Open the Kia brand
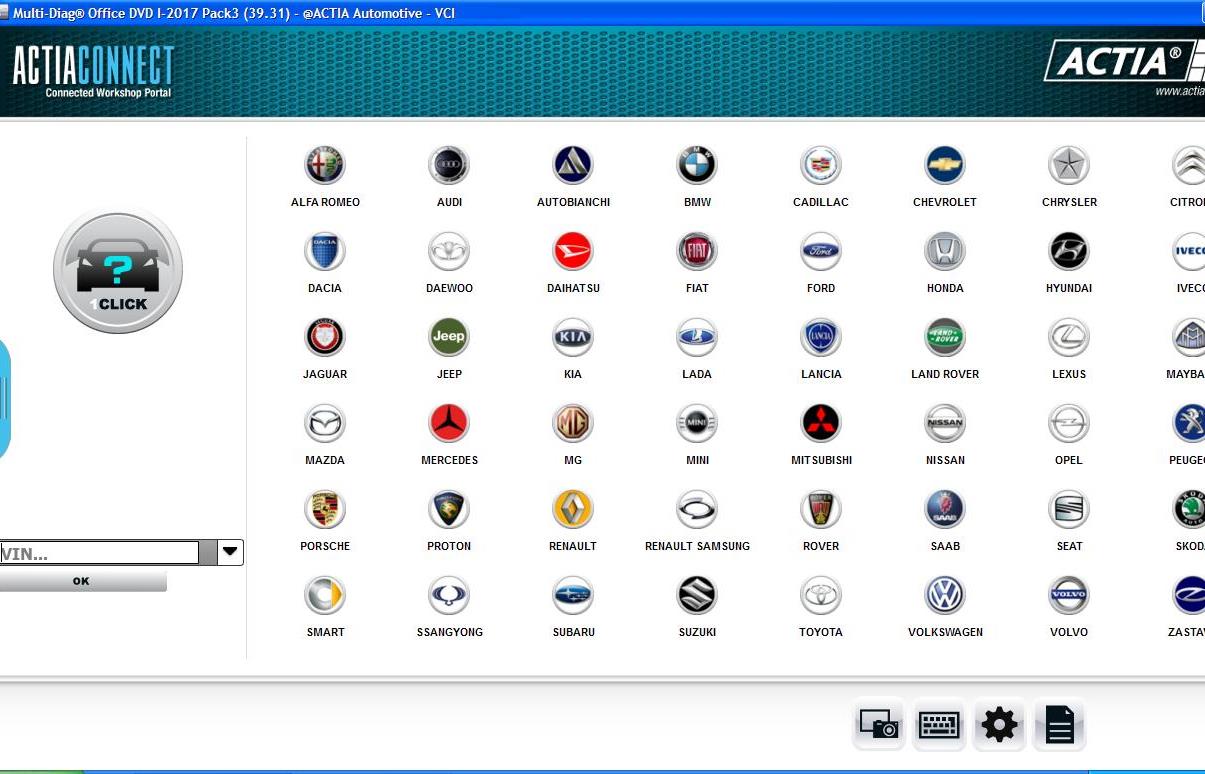This screenshot has width=1205, height=774. coord(573,337)
